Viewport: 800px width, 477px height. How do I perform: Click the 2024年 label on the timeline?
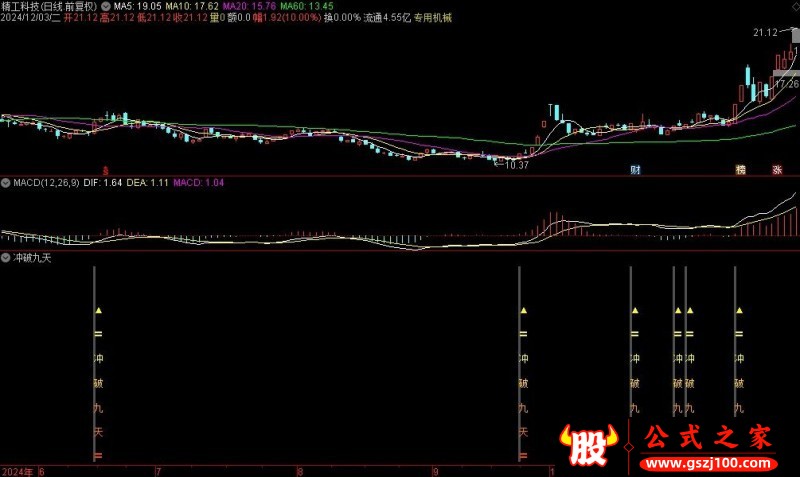click(18, 472)
